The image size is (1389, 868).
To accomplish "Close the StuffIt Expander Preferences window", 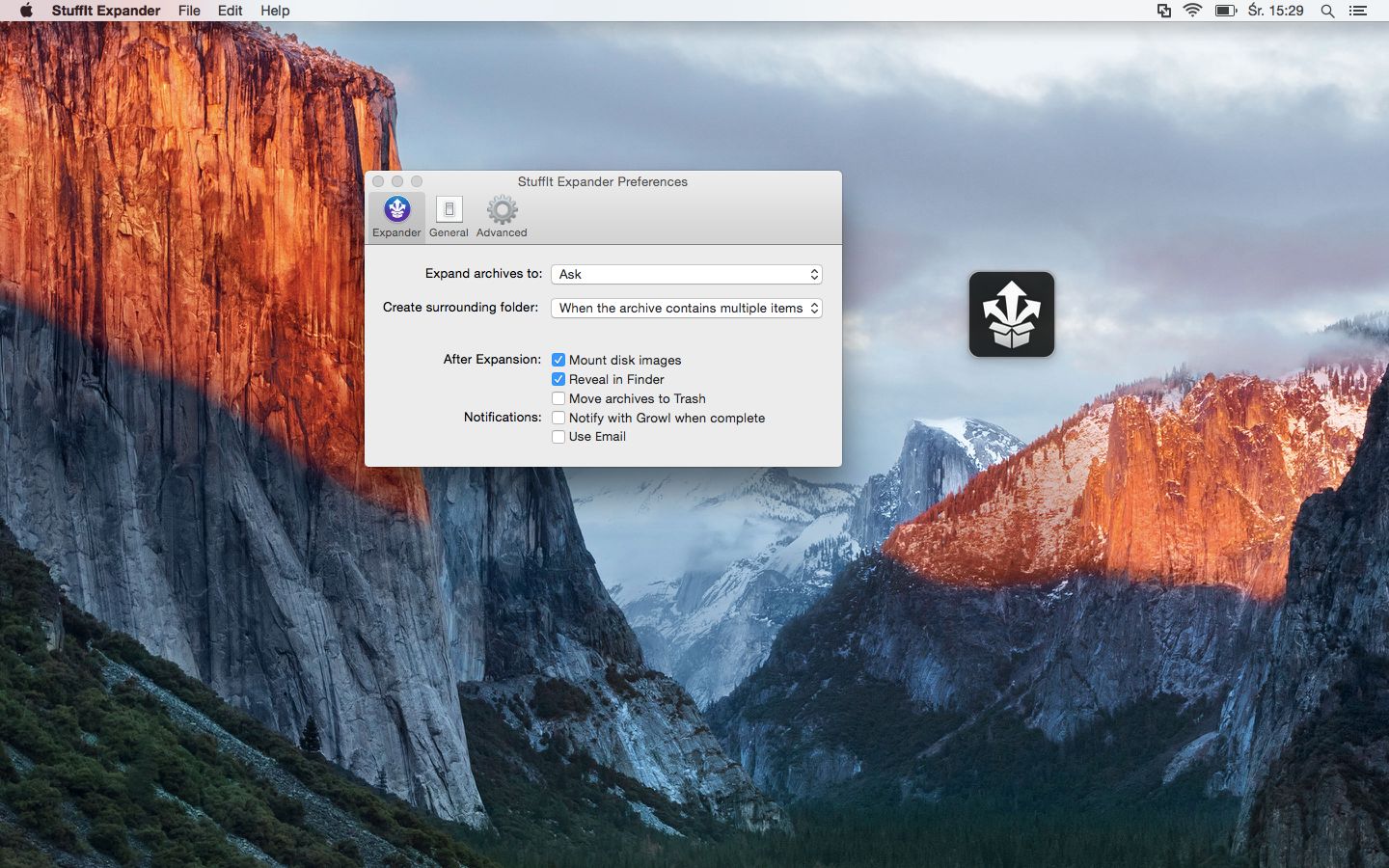I will (x=378, y=181).
